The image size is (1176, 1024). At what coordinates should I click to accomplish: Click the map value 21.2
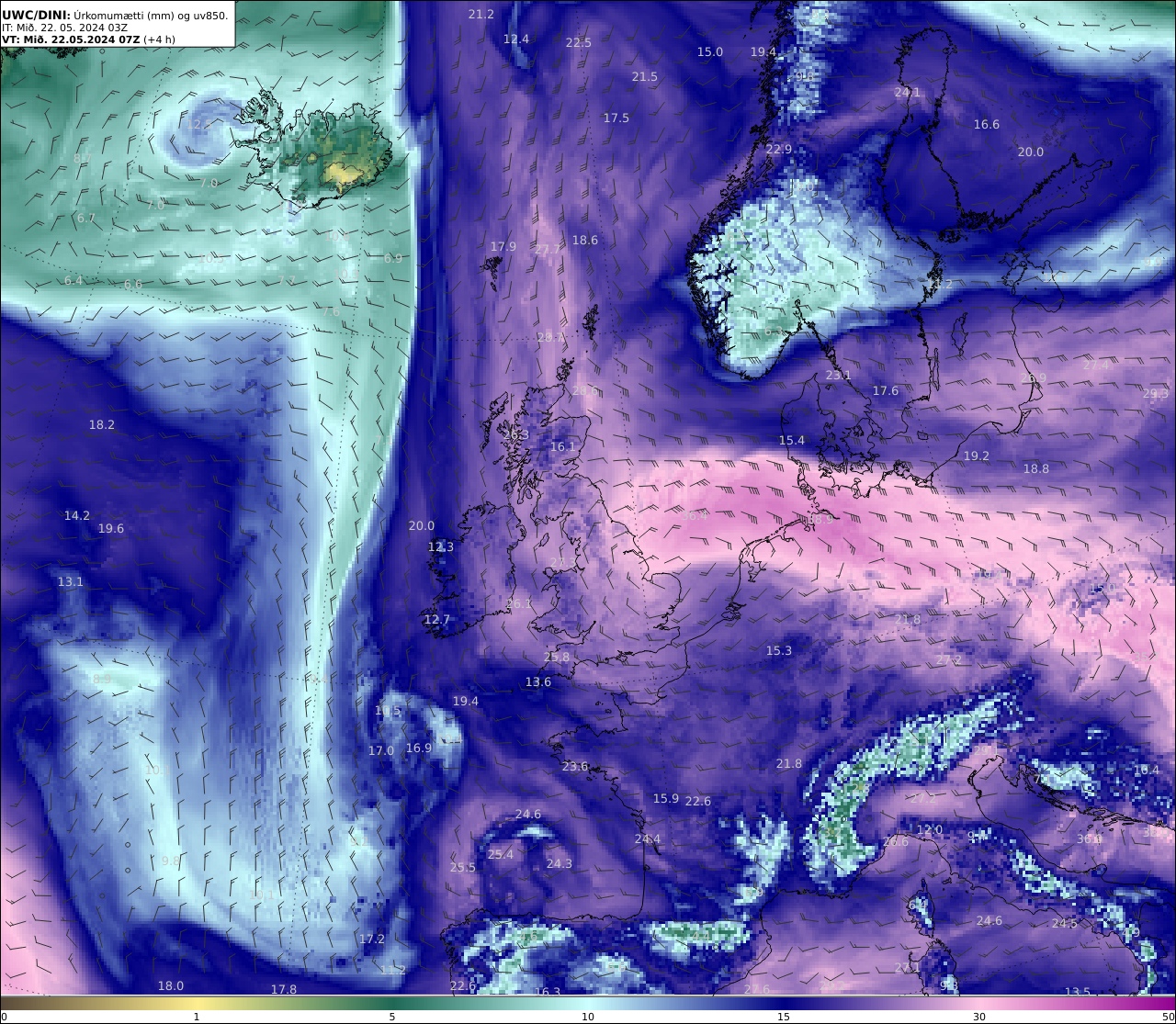click(x=481, y=14)
